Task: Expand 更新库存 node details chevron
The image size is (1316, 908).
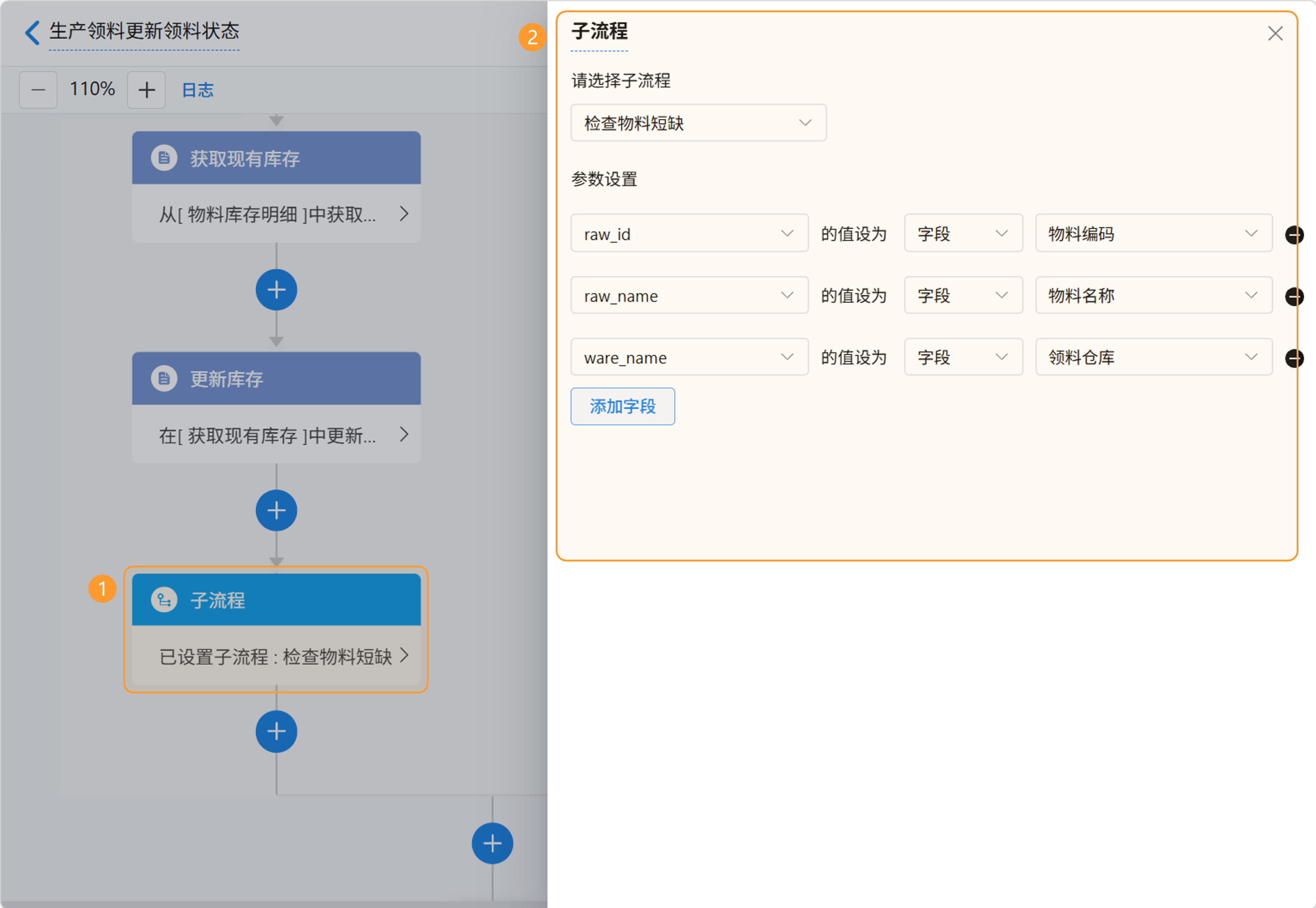Action: (404, 435)
